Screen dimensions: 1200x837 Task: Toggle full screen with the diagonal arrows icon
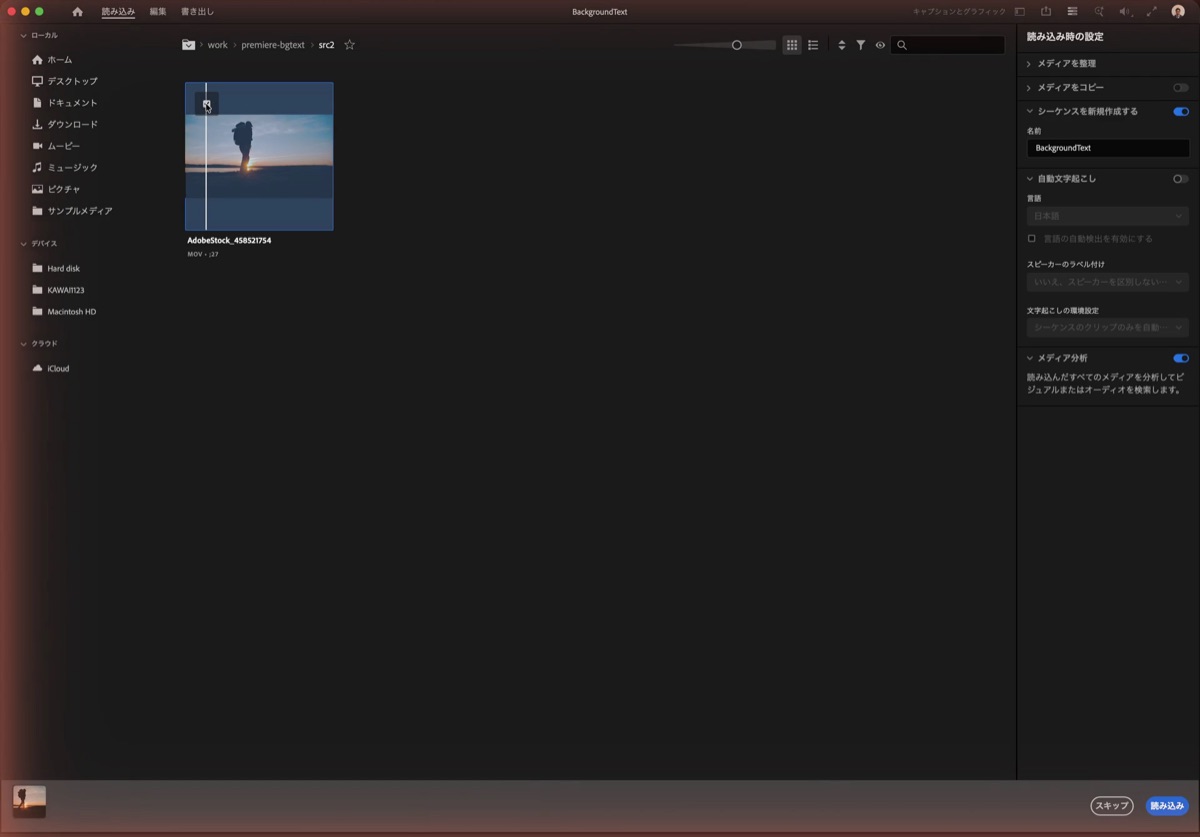point(1151,12)
